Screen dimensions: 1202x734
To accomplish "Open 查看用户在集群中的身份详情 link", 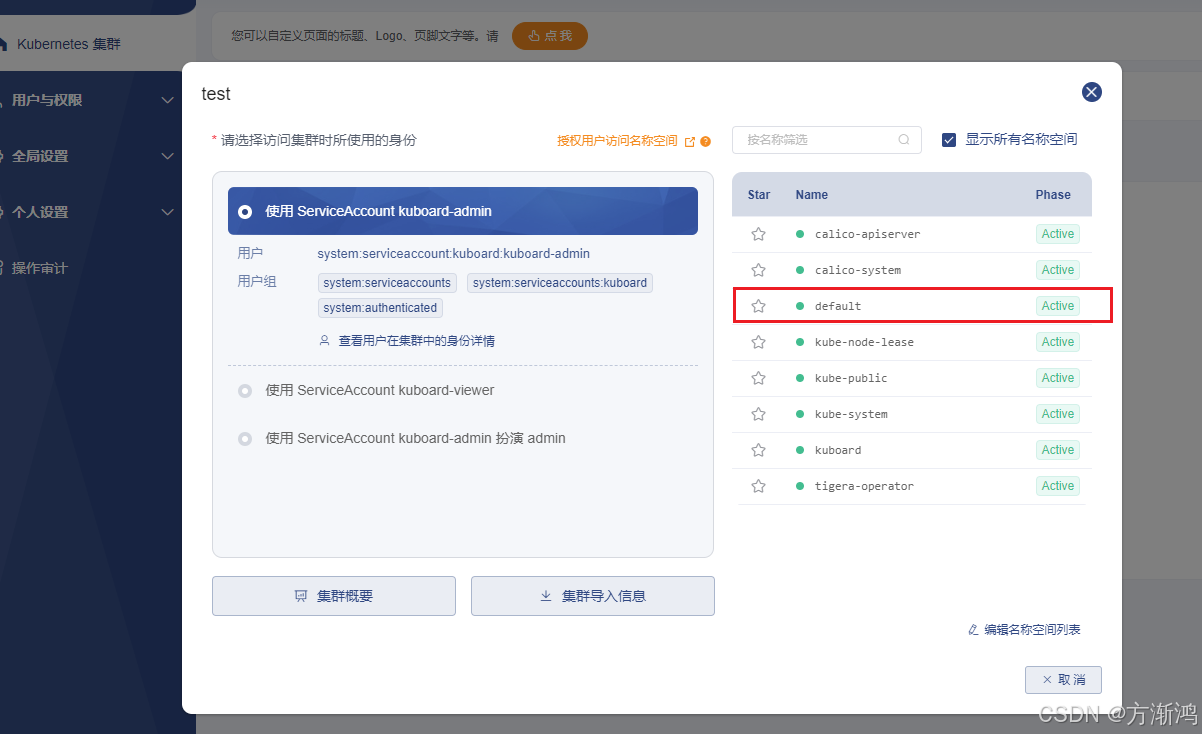I will pyautogui.click(x=406, y=341).
